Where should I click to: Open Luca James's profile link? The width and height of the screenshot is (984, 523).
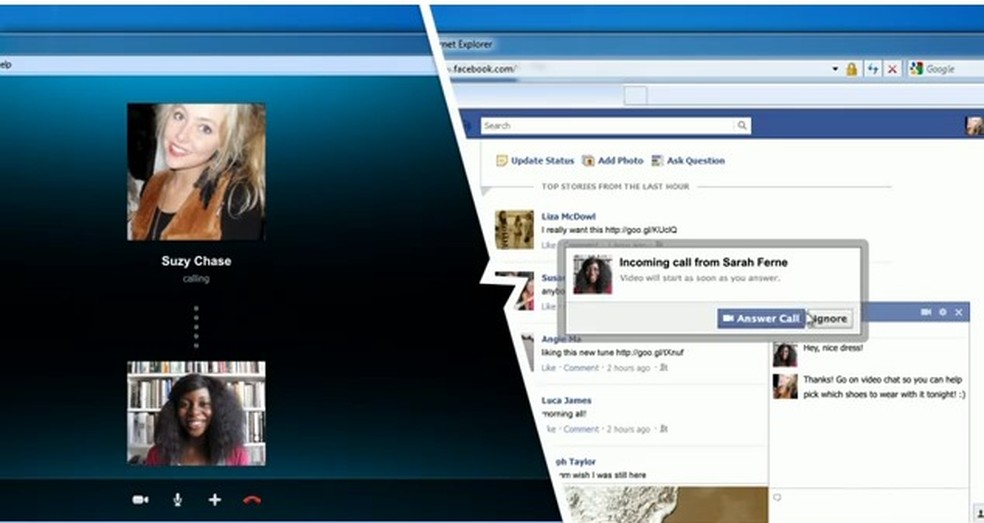(x=567, y=400)
